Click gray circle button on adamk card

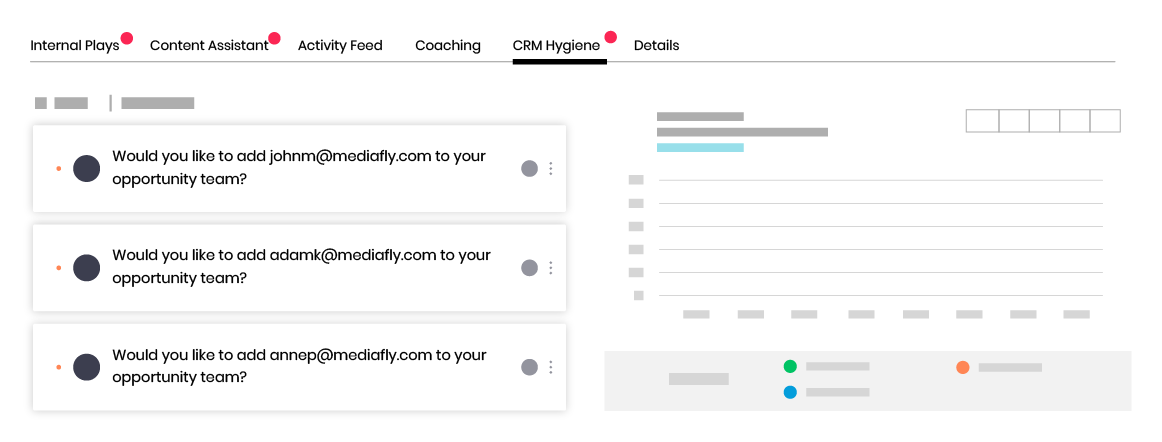click(529, 268)
